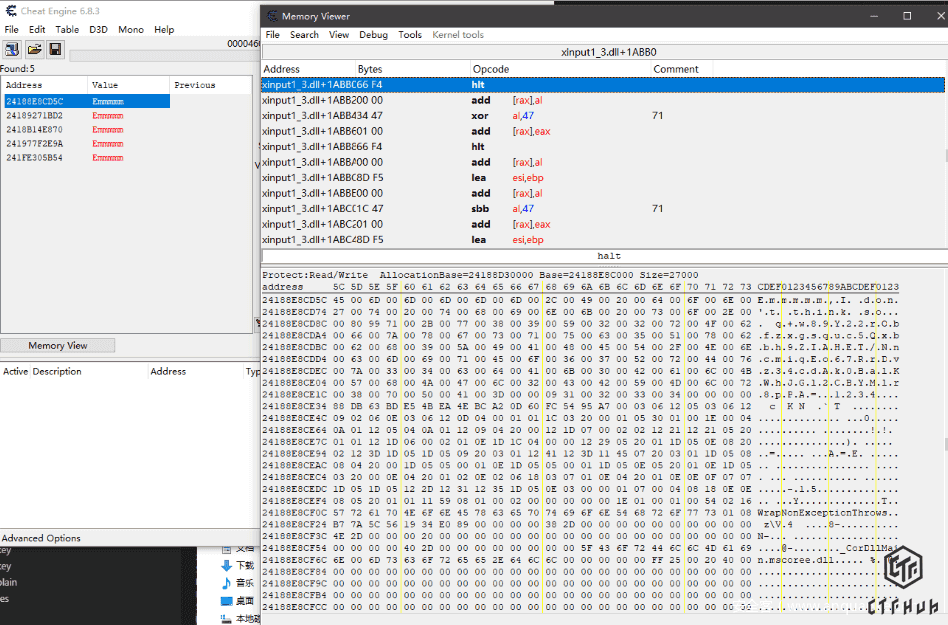Click the open folder toolbar icon
Image resolution: width=948 pixels, height=625 pixels.
[x=34, y=49]
